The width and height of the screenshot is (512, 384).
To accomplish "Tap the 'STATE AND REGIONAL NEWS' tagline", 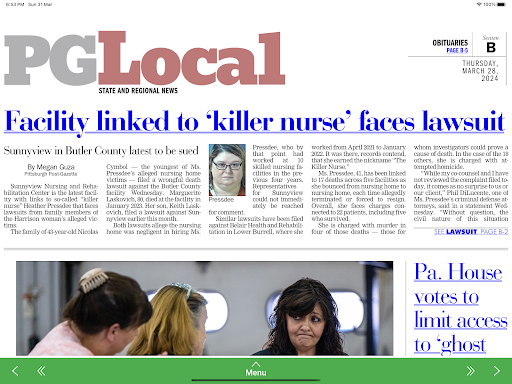I will point(138,91).
